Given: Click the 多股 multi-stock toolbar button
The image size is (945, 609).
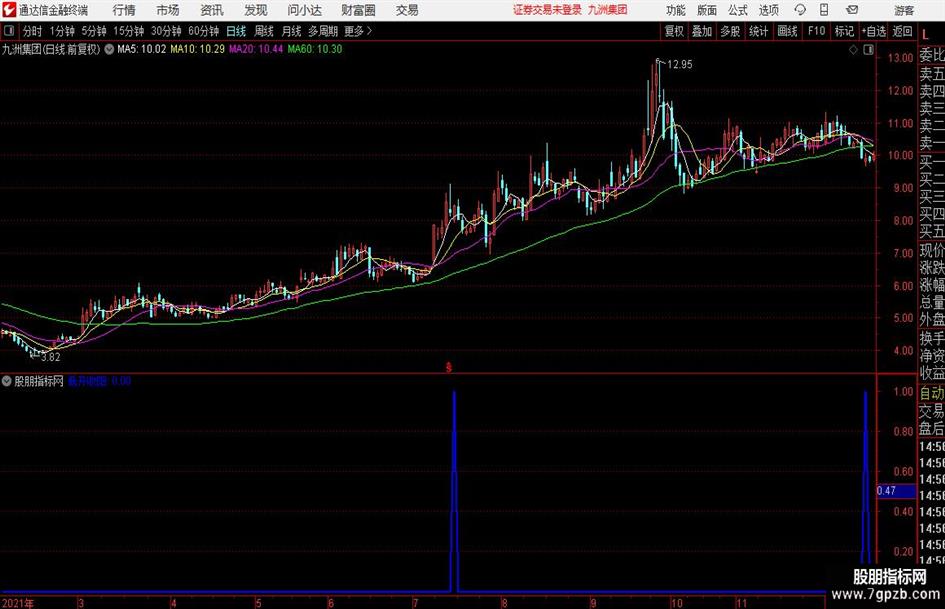Looking at the screenshot, I should [x=730, y=31].
